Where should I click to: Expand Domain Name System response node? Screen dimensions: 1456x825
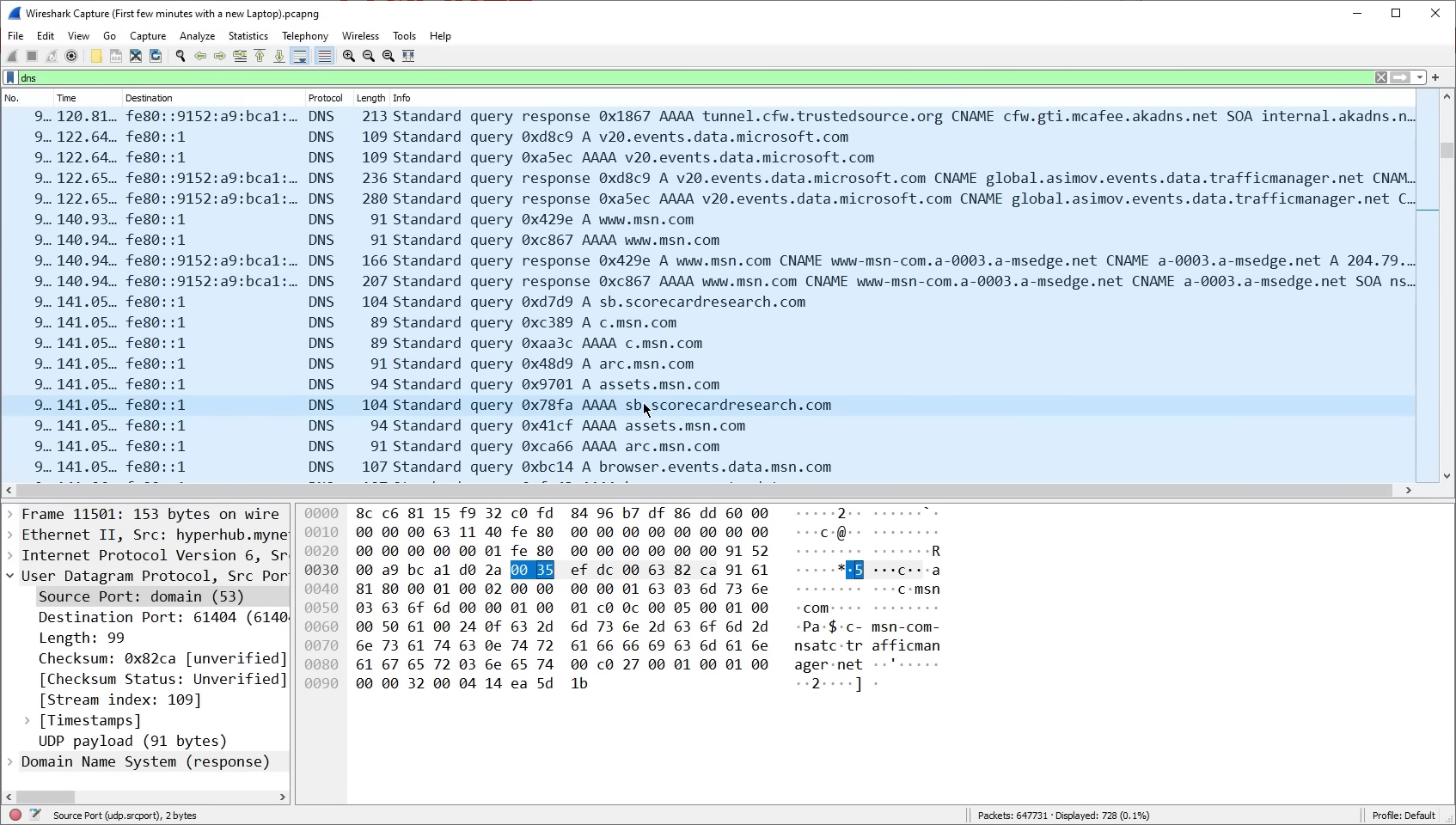tap(10, 761)
